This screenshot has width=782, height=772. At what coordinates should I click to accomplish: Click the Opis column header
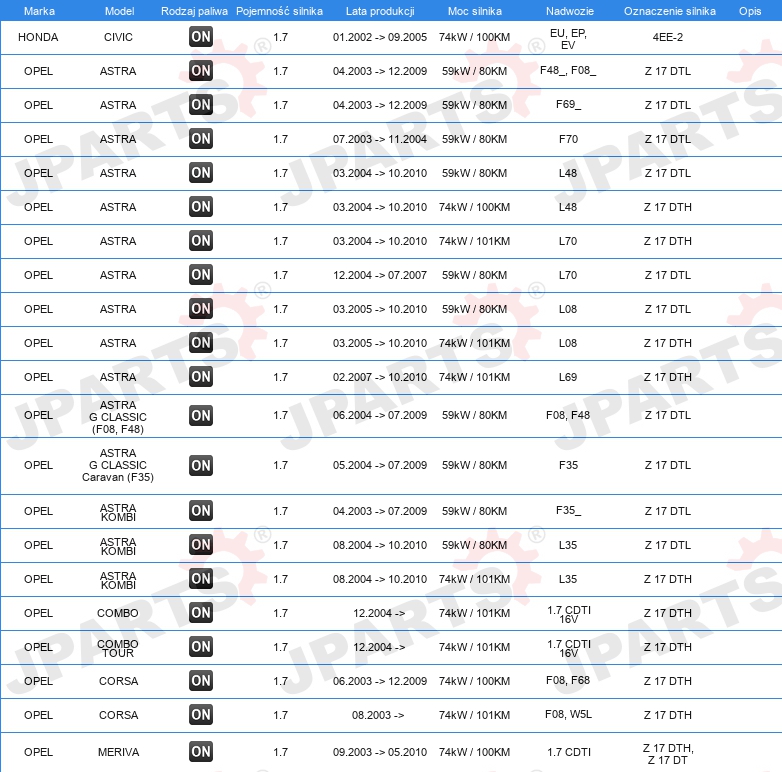point(750,11)
